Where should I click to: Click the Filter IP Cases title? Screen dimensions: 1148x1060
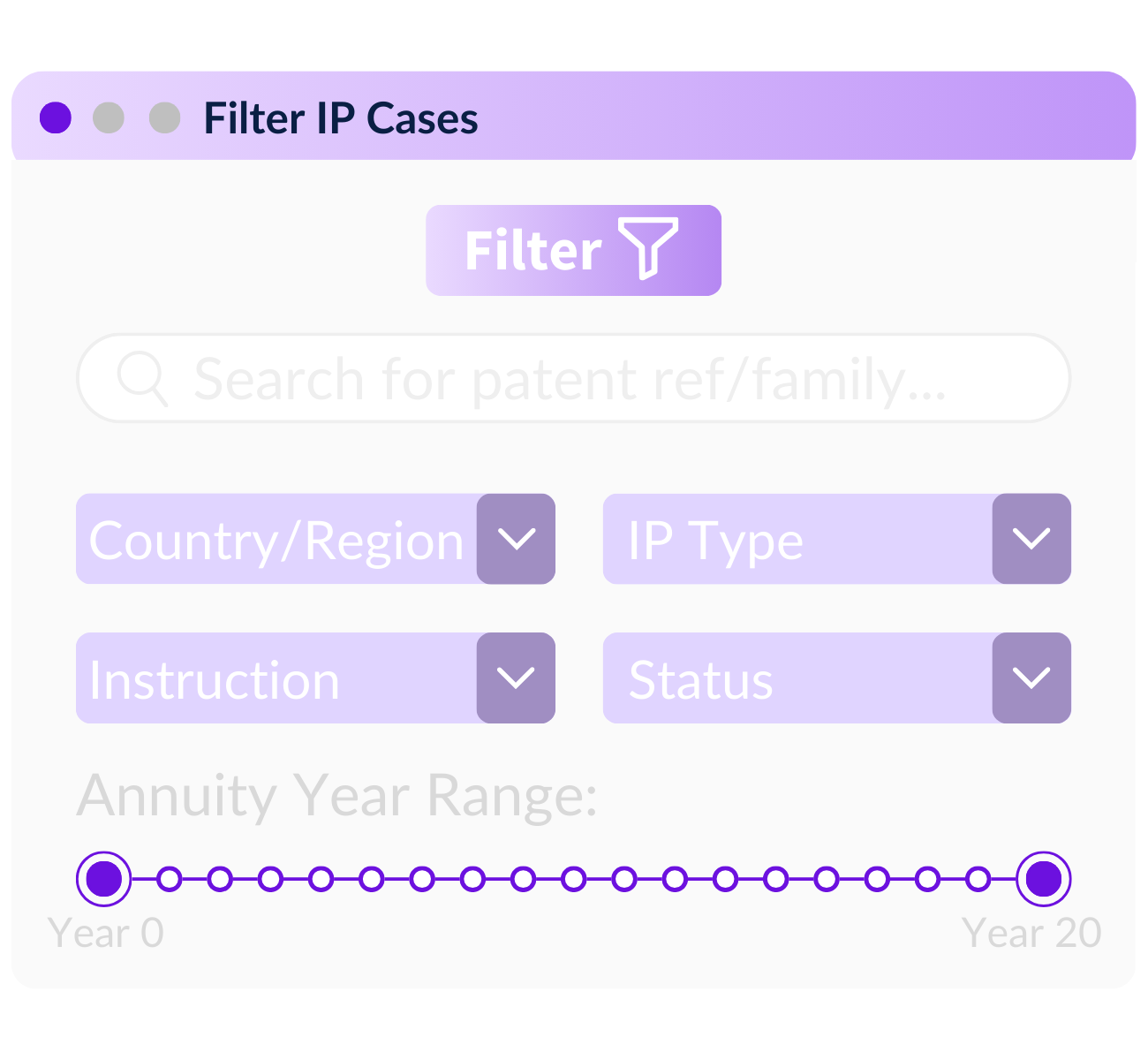point(342,117)
